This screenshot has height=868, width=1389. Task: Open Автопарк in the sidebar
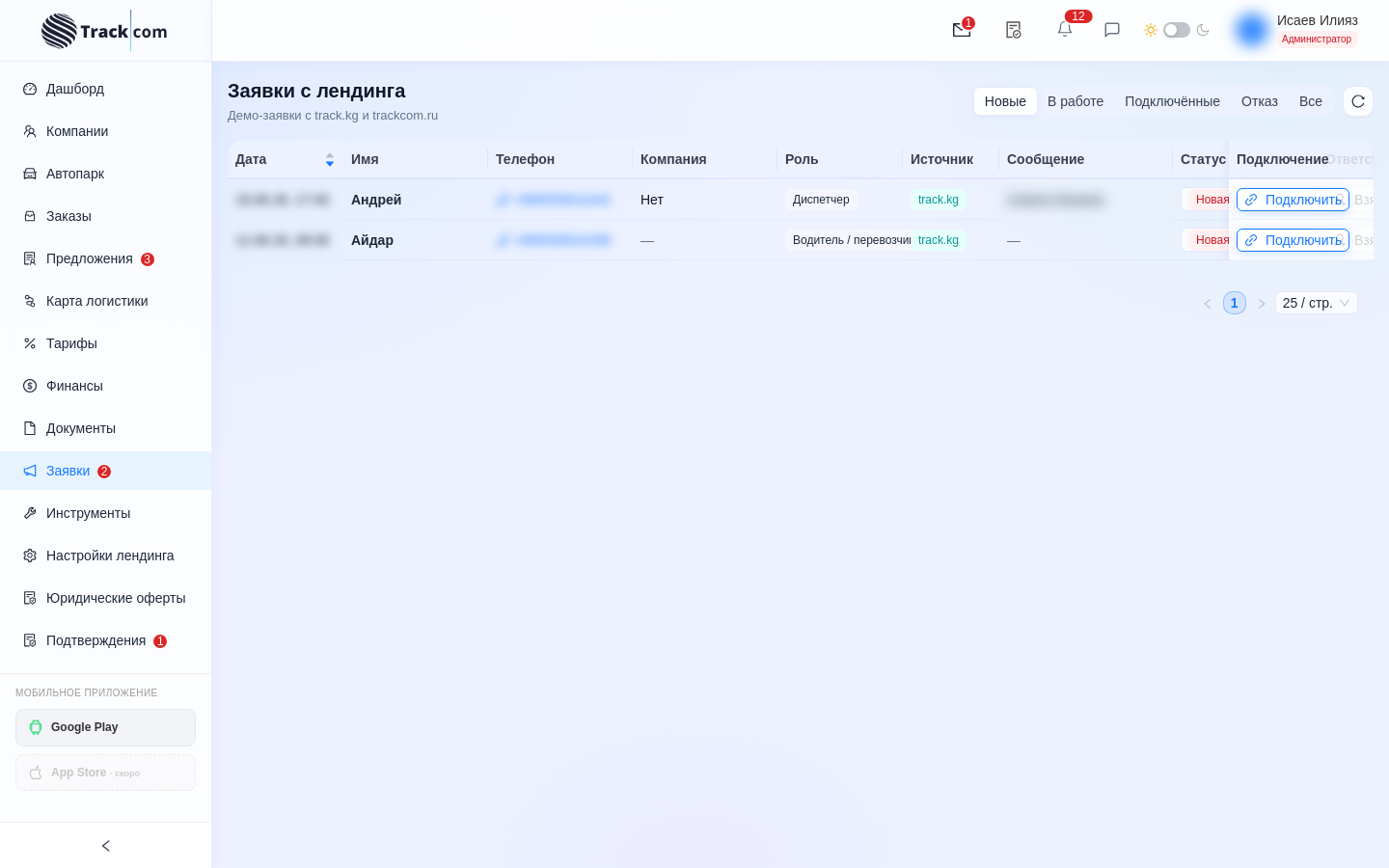[106, 174]
